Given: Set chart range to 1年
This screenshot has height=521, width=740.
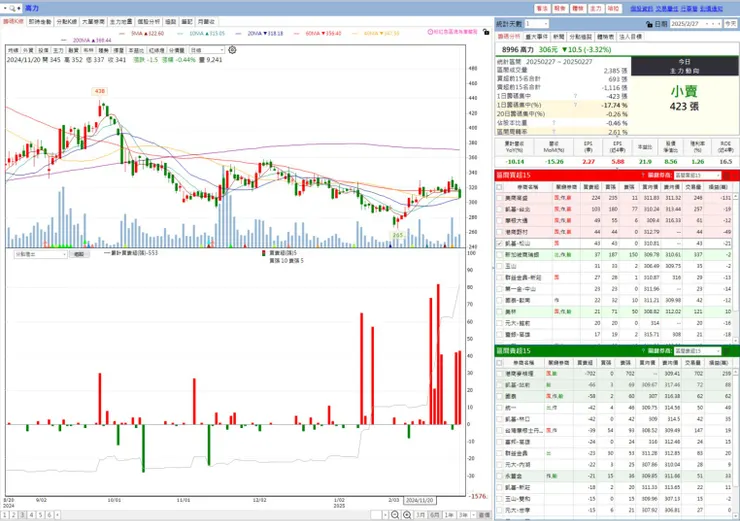Looking at the screenshot, I should (449, 515).
